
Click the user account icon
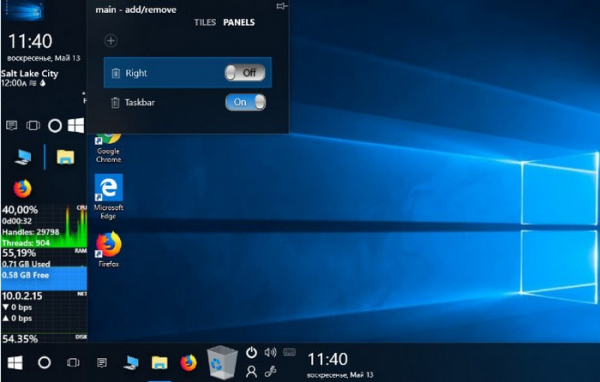251,371
